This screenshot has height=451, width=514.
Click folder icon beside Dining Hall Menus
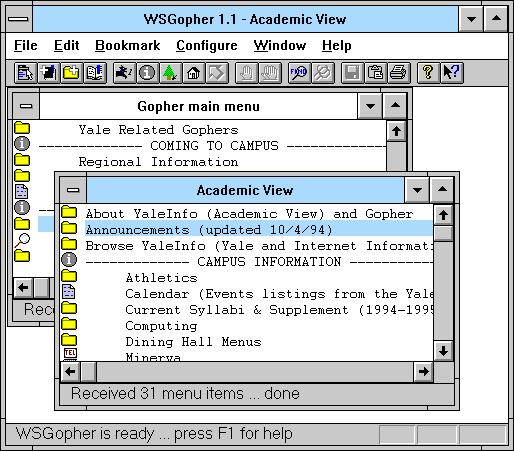pos(69,340)
